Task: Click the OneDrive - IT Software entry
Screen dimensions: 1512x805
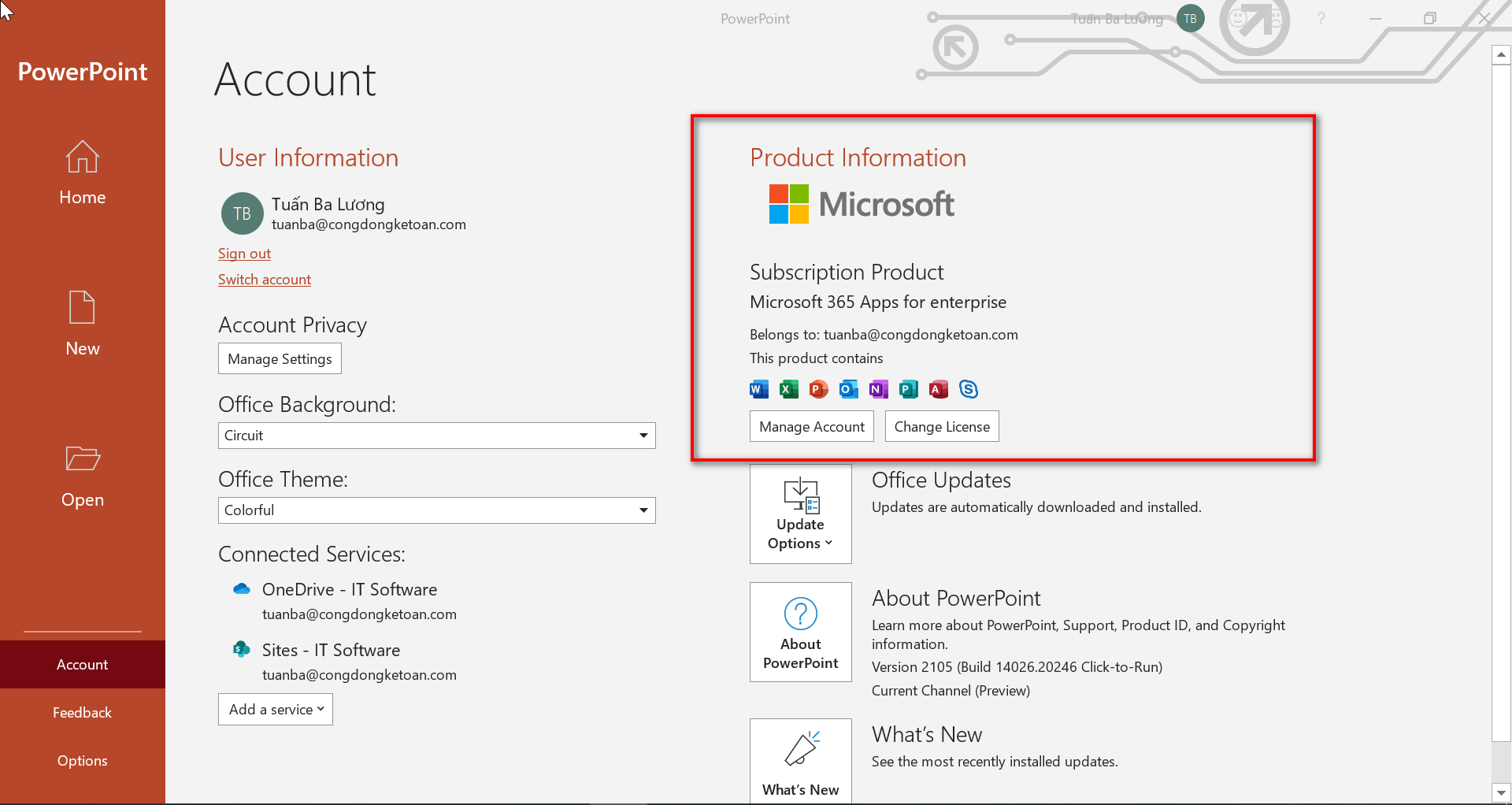Action: [x=350, y=589]
